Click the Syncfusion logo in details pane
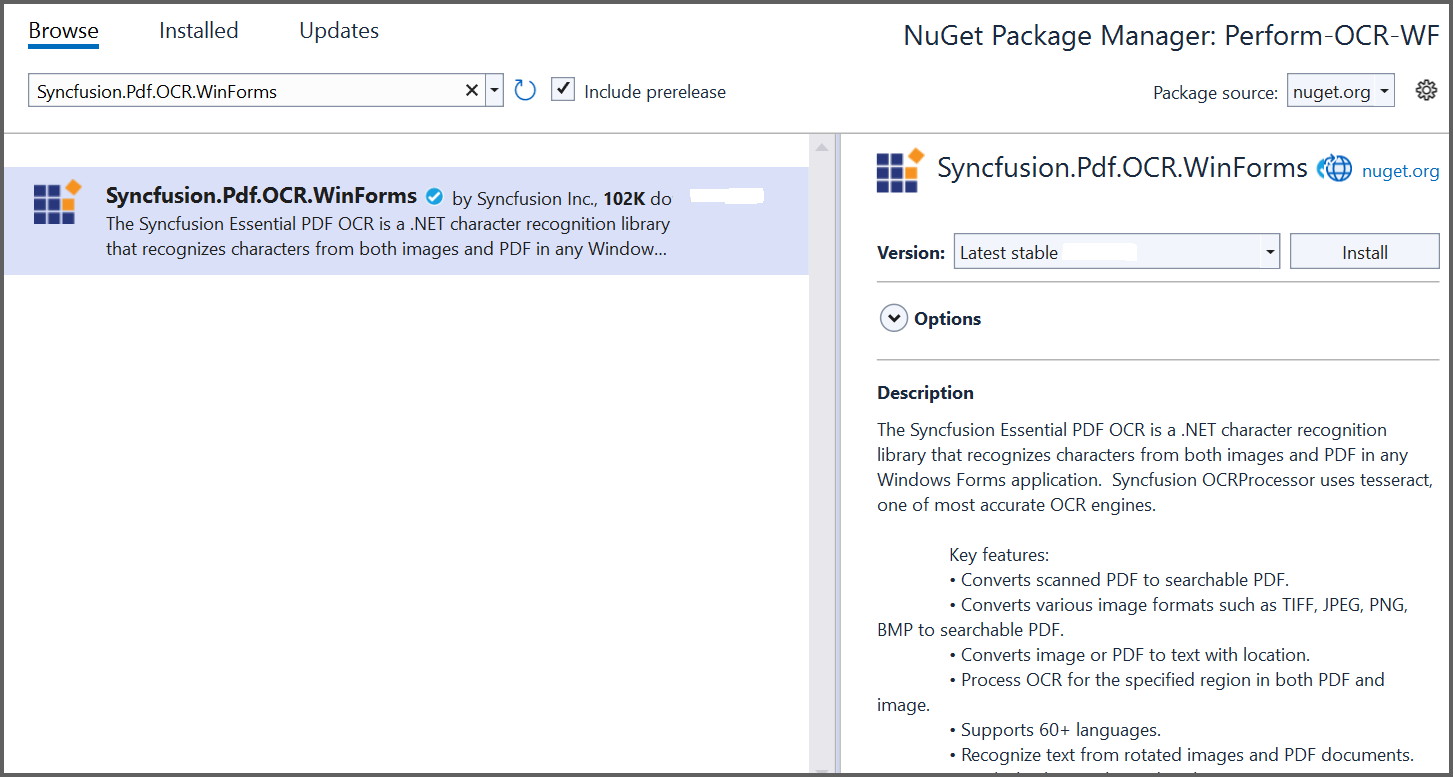 900,170
